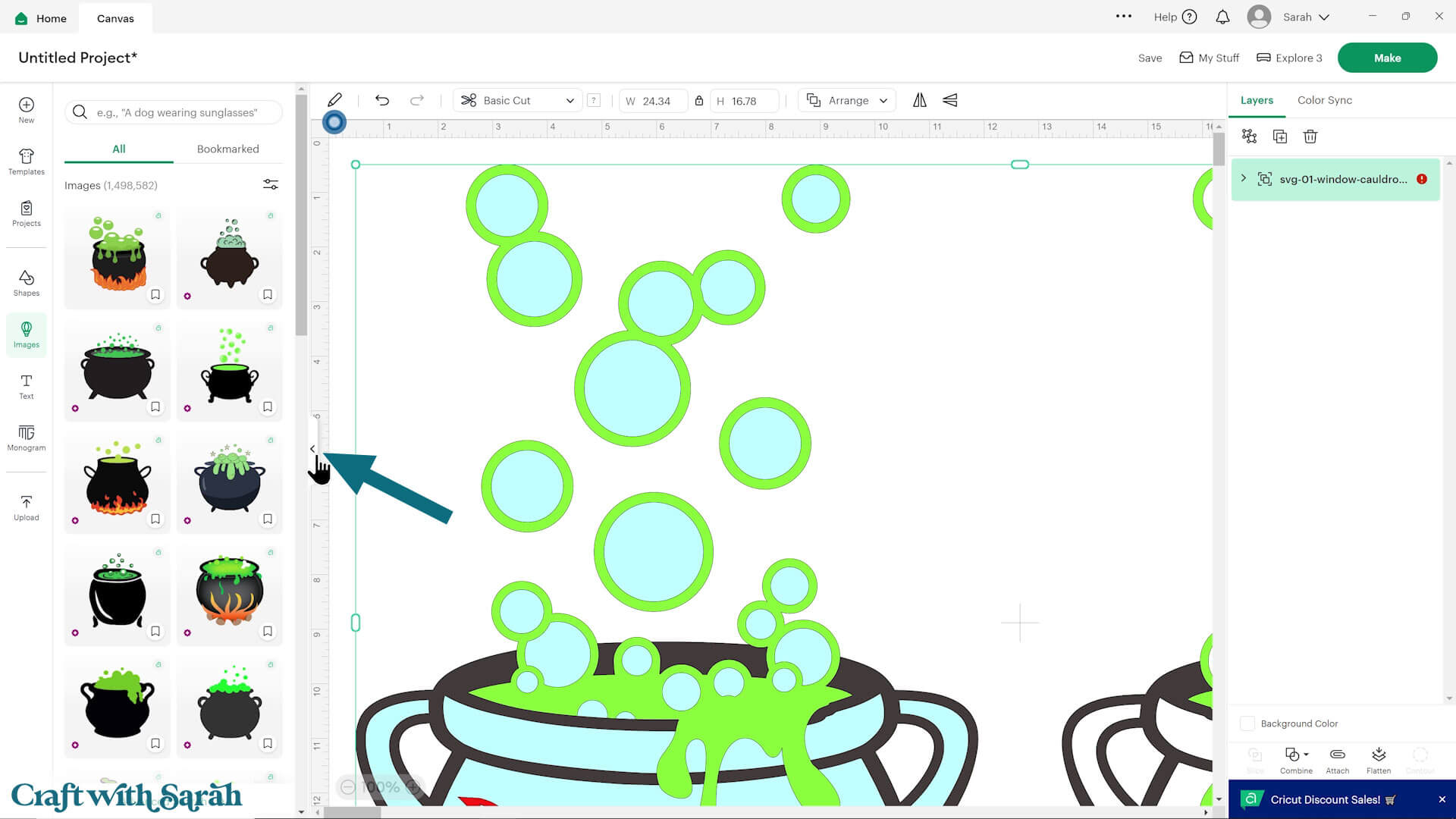This screenshot has width=1456, height=819.
Task: Click the Undo arrow icon
Action: (382, 100)
